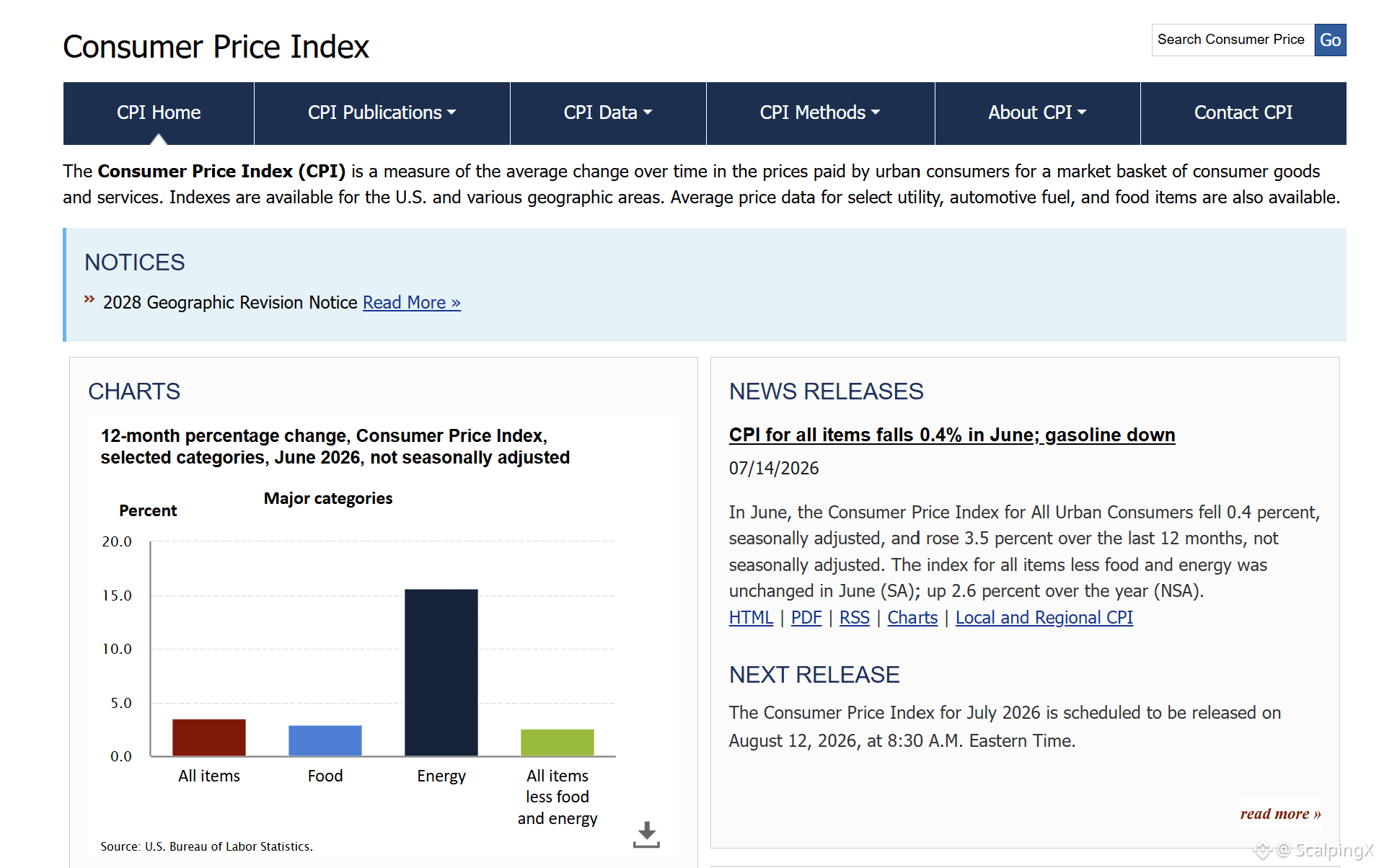The width and height of the screenshot is (1379, 868).
Task: Expand the CPI Publications dropdown menu
Action: pos(382,113)
